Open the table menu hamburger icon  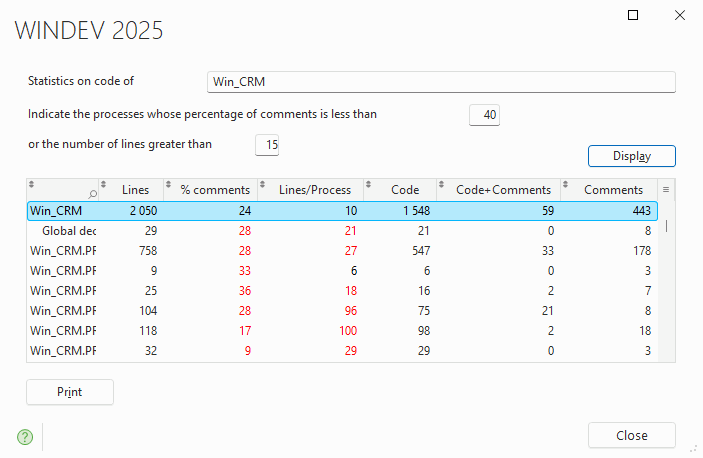point(666,190)
